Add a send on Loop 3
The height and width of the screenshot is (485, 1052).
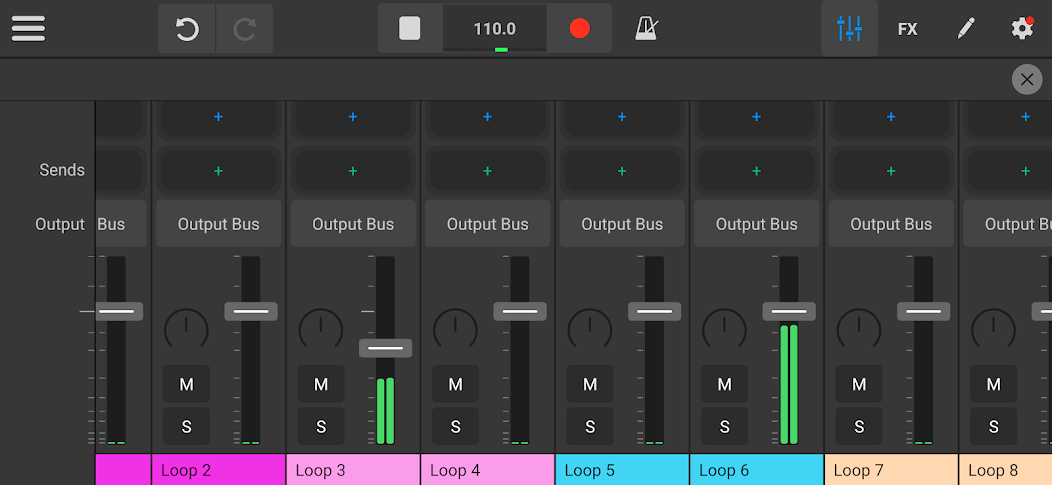pyautogui.click(x=353, y=170)
